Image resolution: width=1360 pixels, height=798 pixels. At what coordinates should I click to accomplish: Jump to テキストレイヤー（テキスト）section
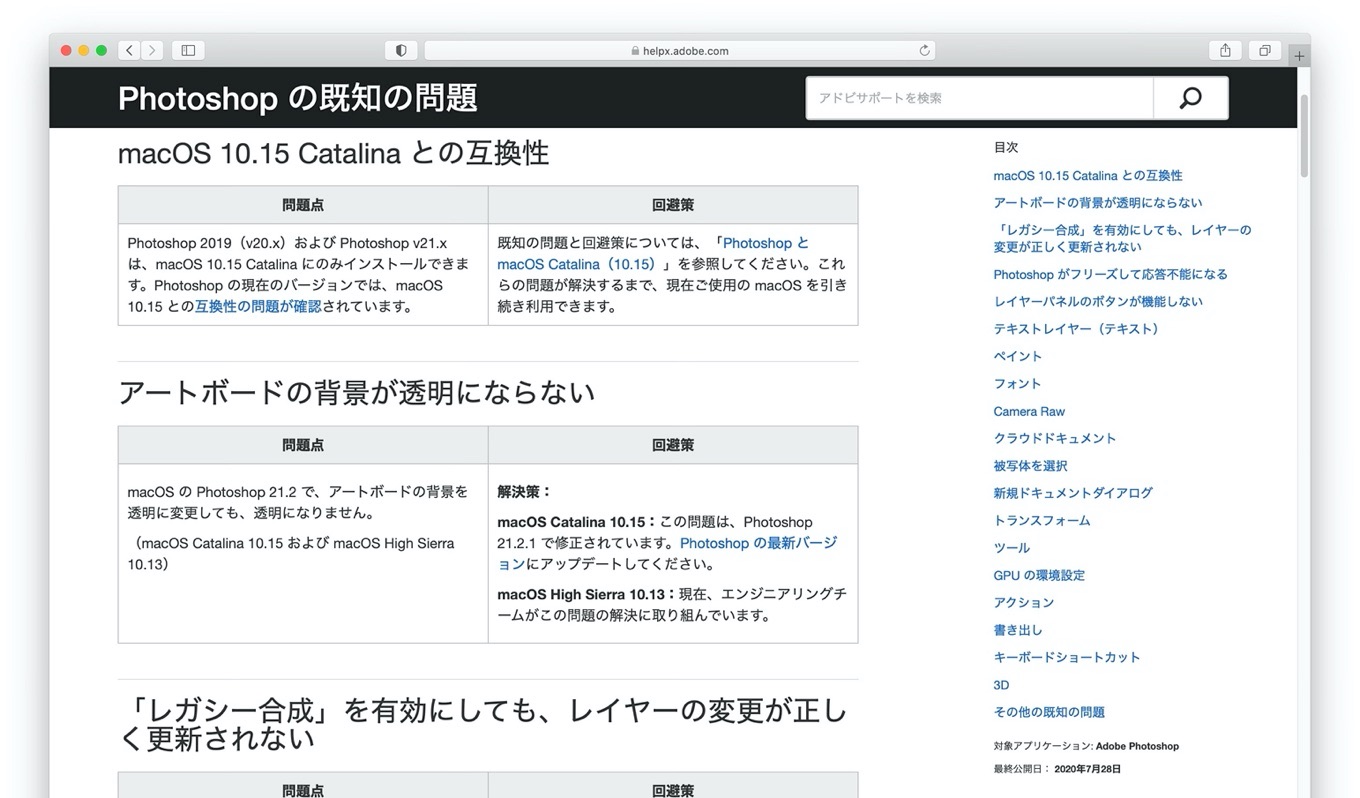(x=1078, y=328)
